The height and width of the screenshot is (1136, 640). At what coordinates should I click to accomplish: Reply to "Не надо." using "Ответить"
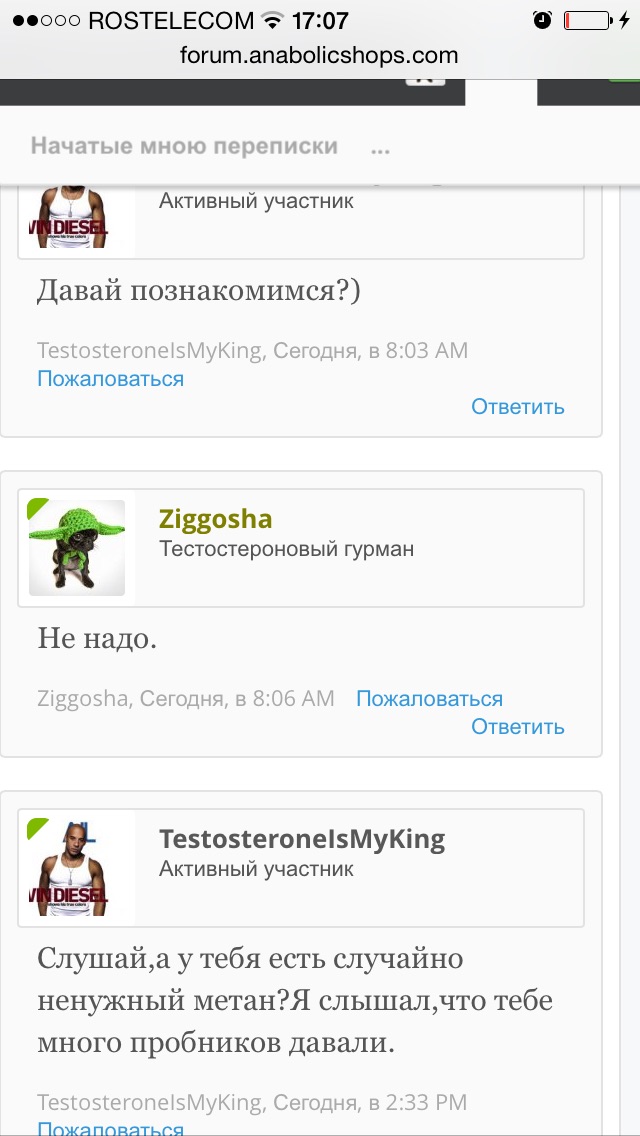click(x=517, y=726)
